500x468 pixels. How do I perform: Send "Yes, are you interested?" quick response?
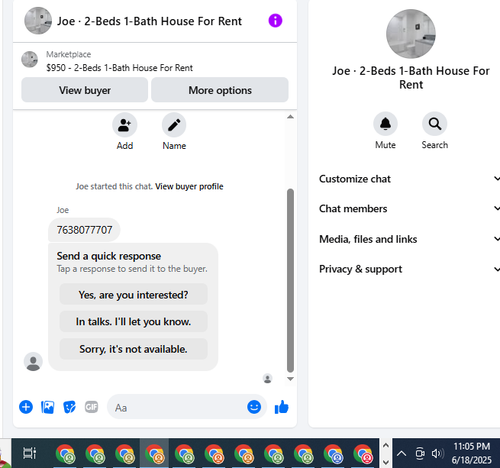[133, 295]
